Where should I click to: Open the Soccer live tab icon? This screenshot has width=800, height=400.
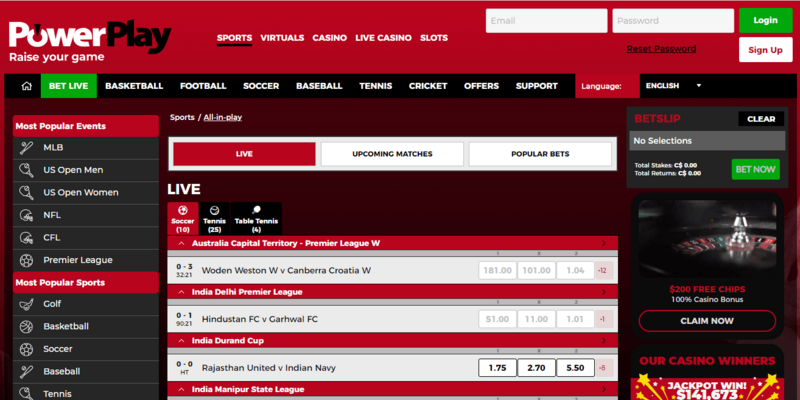tap(182, 211)
